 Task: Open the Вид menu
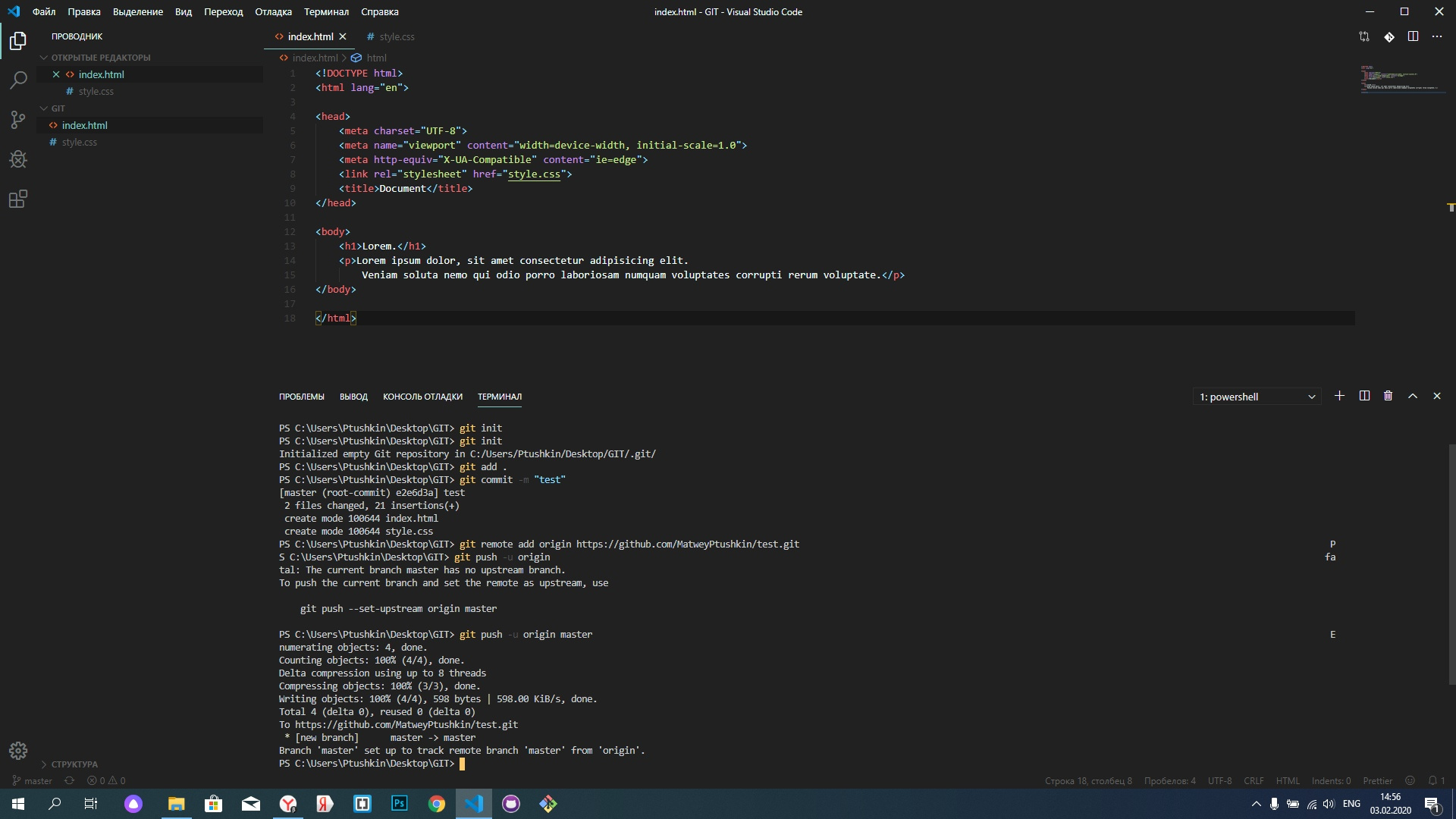click(184, 11)
